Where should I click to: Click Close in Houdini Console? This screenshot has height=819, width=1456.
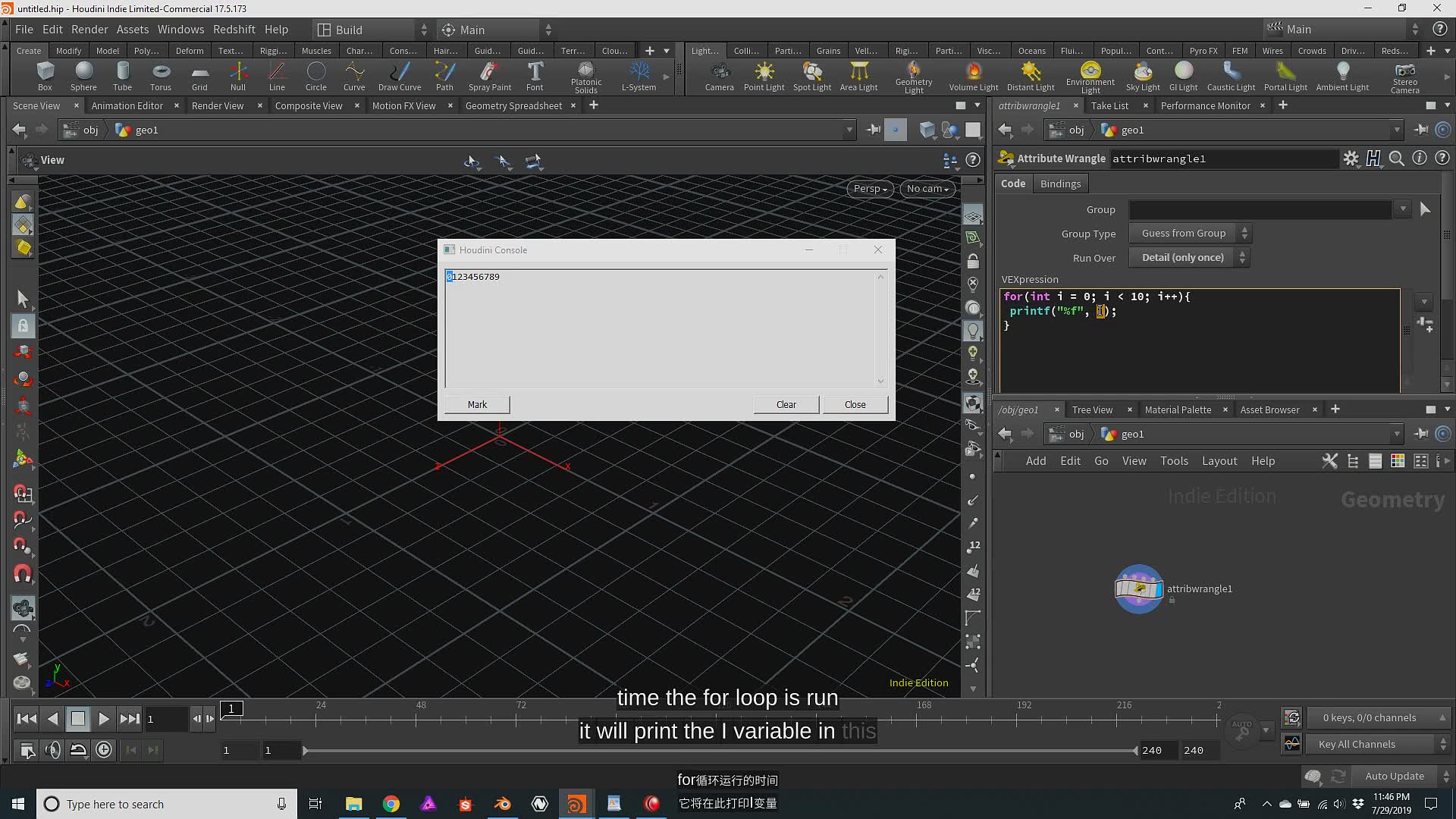click(855, 404)
